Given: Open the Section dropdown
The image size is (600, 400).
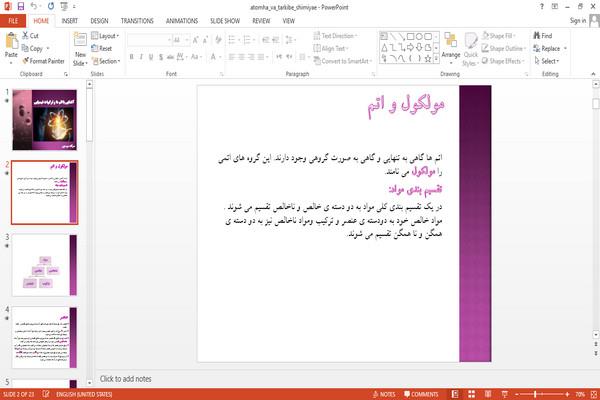Looking at the screenshot, I should point(106,61).
